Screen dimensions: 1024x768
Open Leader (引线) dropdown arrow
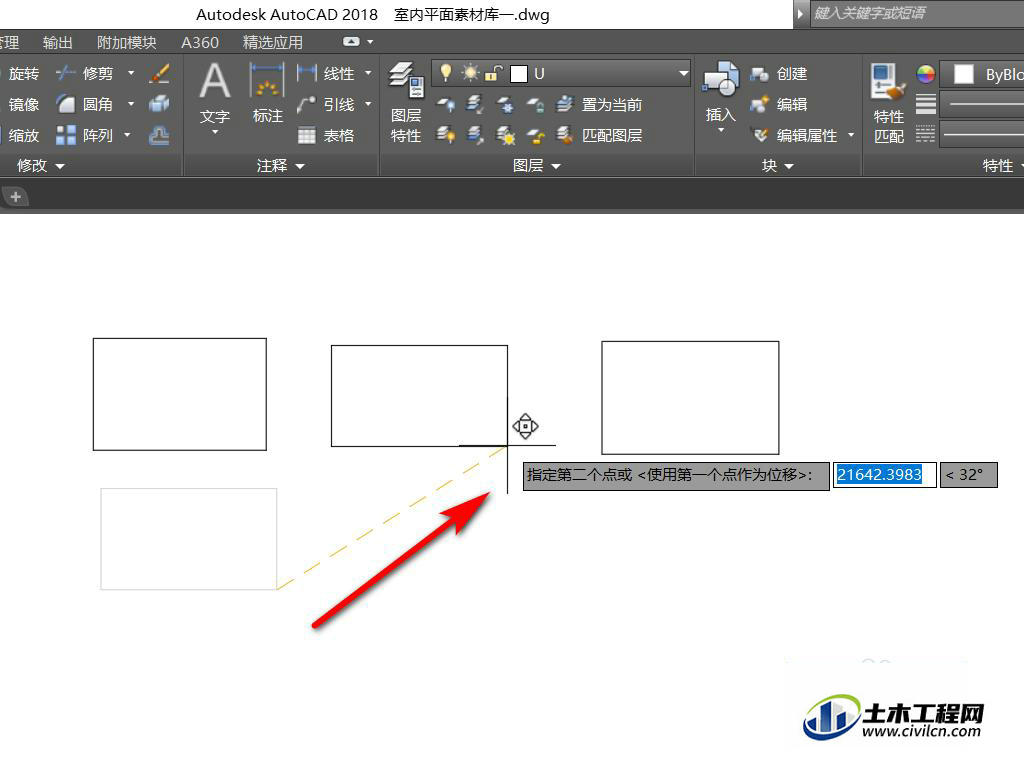click(x=368, y=104)
